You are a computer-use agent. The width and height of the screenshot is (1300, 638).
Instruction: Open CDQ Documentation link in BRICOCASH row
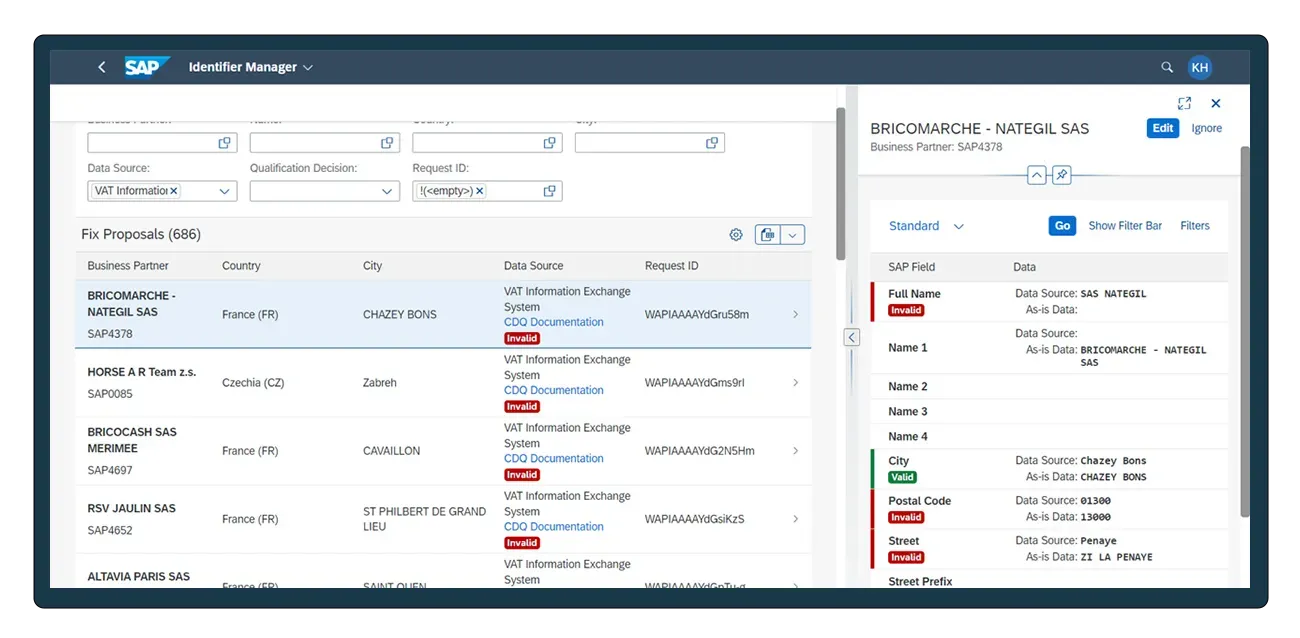click(x=554, y=458)
